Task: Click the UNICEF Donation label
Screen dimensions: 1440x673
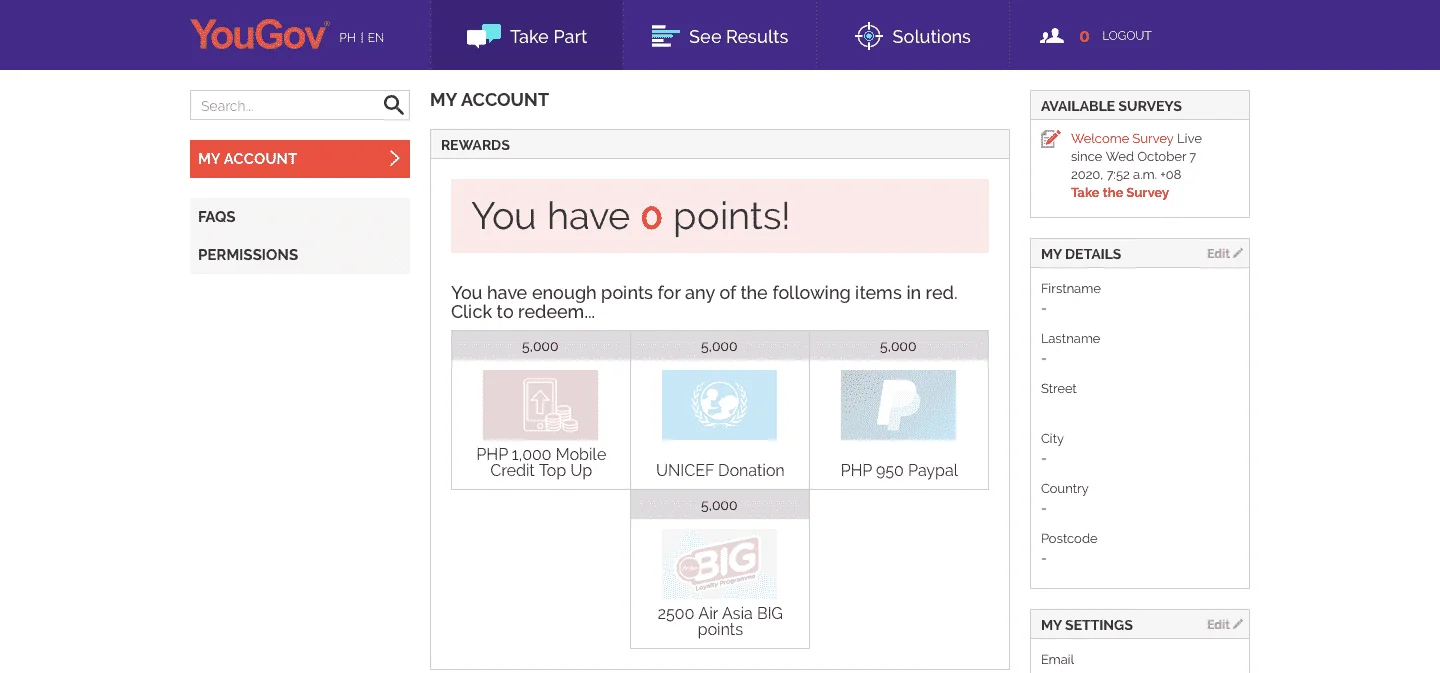Action: click(720, 470)
